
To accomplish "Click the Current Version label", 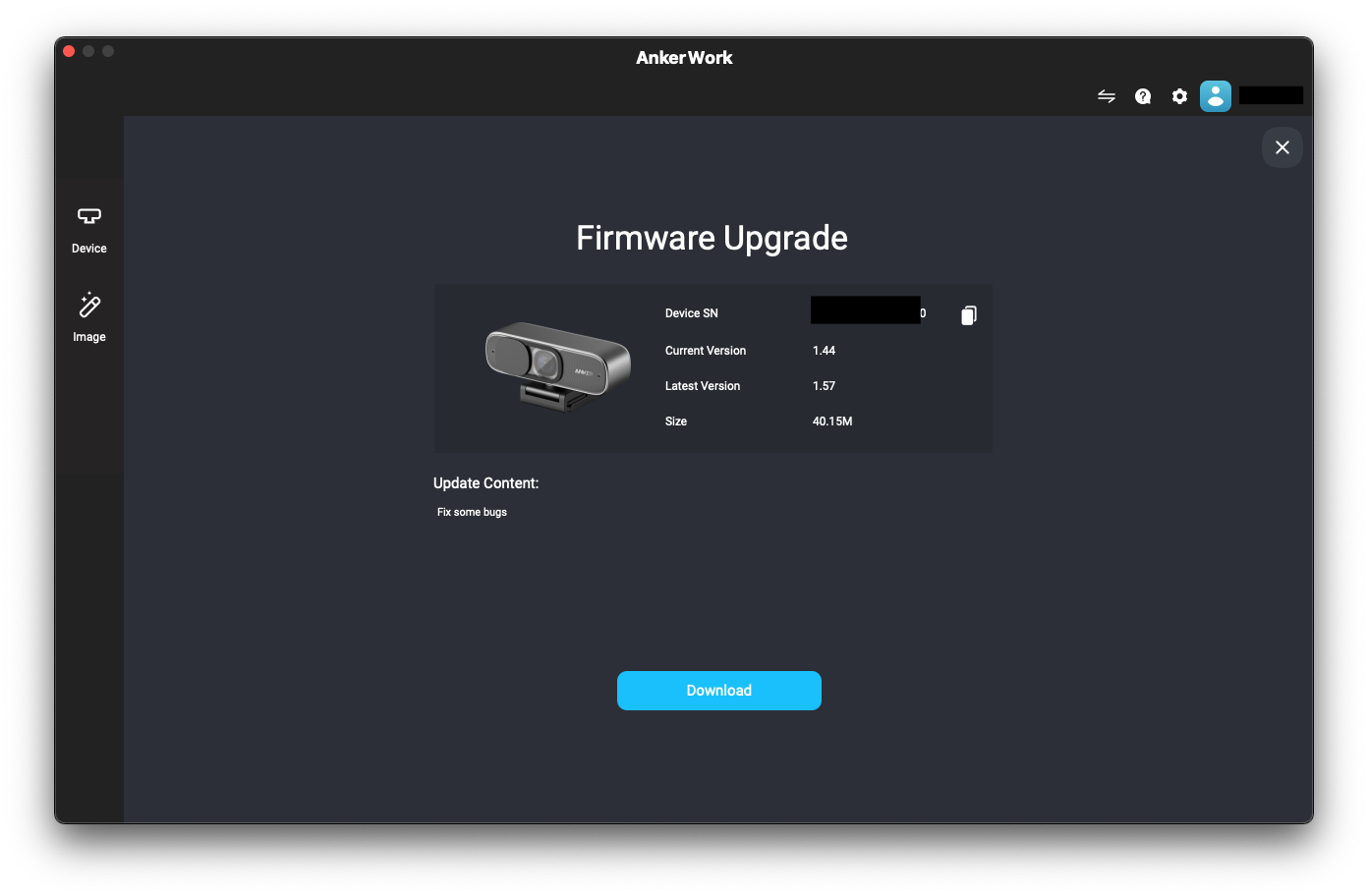I will point(706,351).
